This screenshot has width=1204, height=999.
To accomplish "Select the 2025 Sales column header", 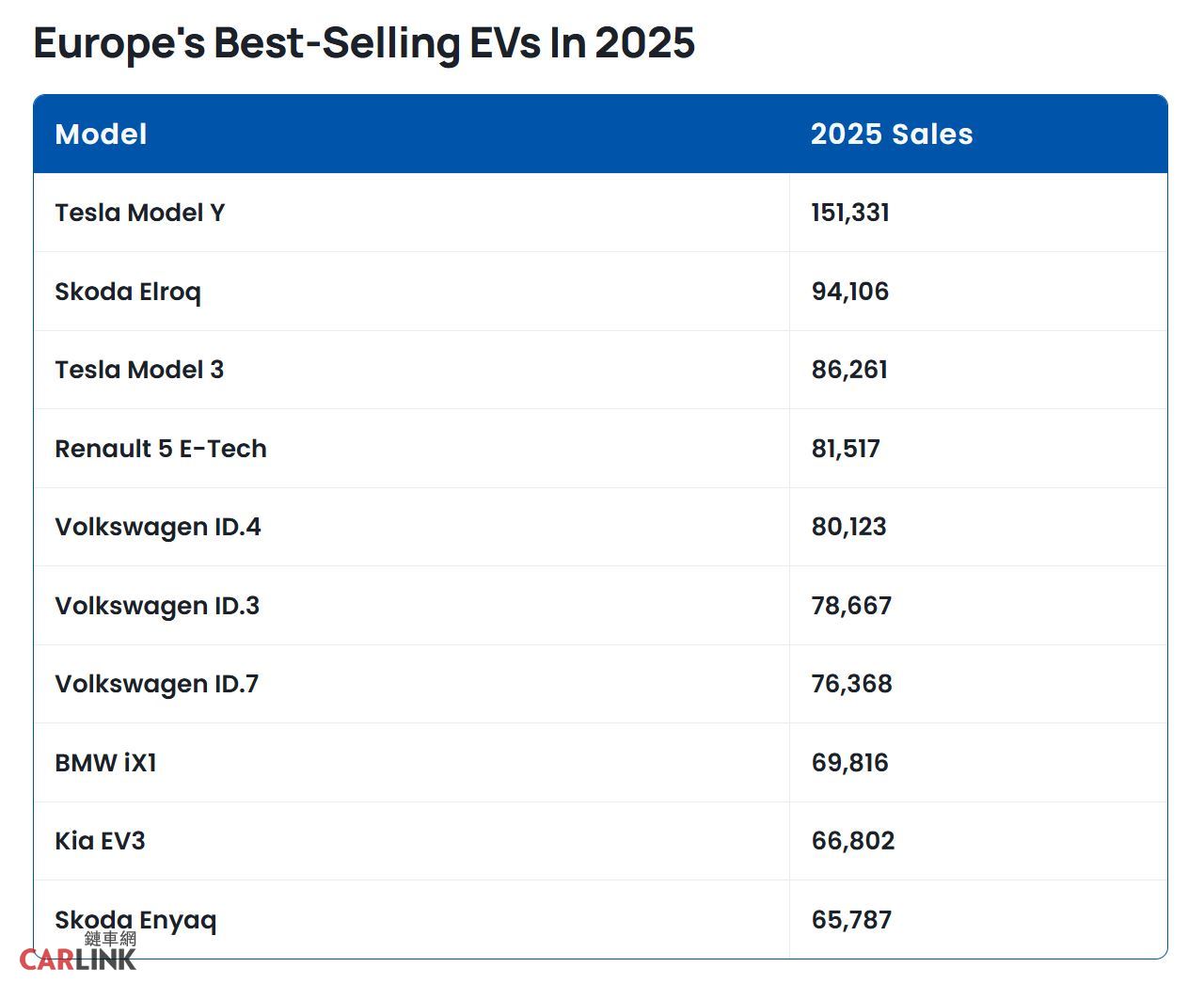I will pos(891,135).
